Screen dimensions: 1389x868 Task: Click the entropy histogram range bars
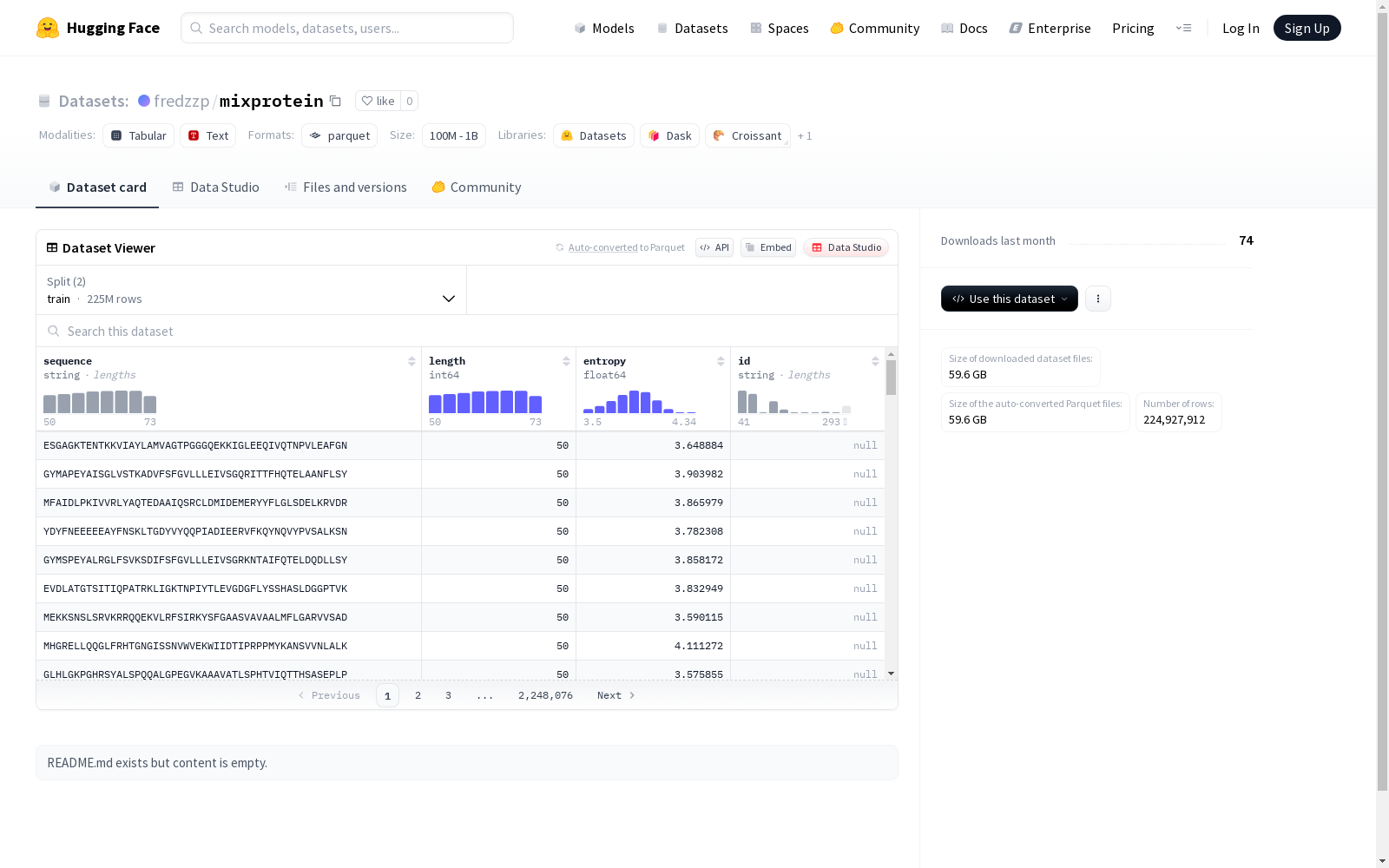[640, 402]
